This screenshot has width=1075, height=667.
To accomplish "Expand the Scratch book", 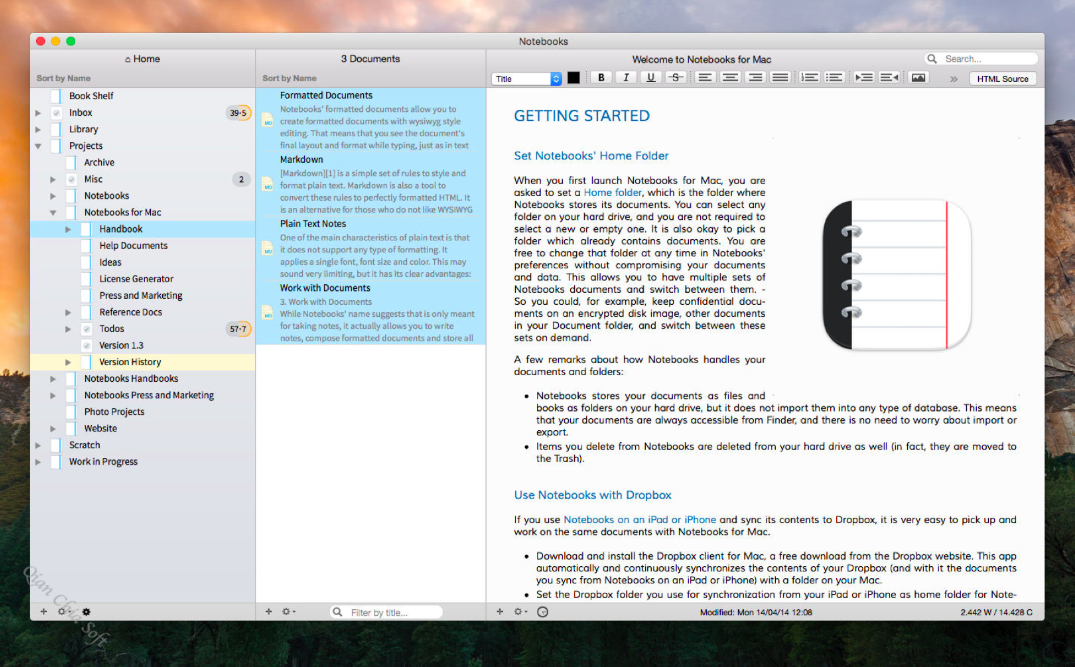I will click(38, 445).
